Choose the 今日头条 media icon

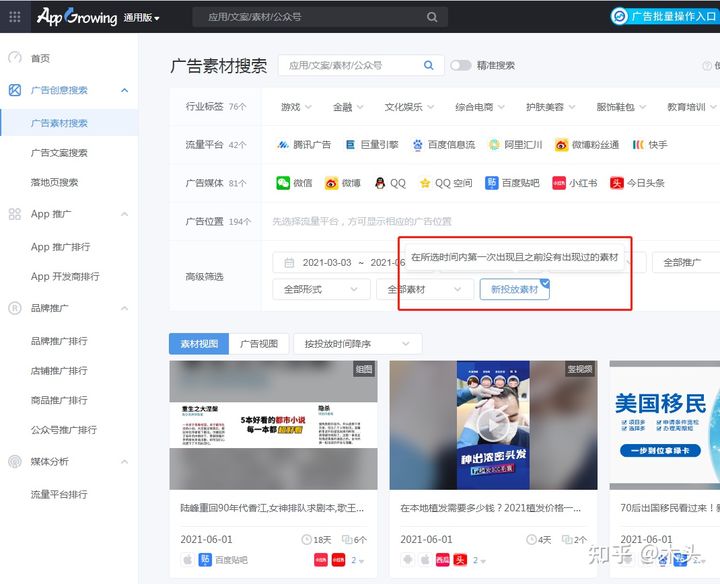pos(617,183)
